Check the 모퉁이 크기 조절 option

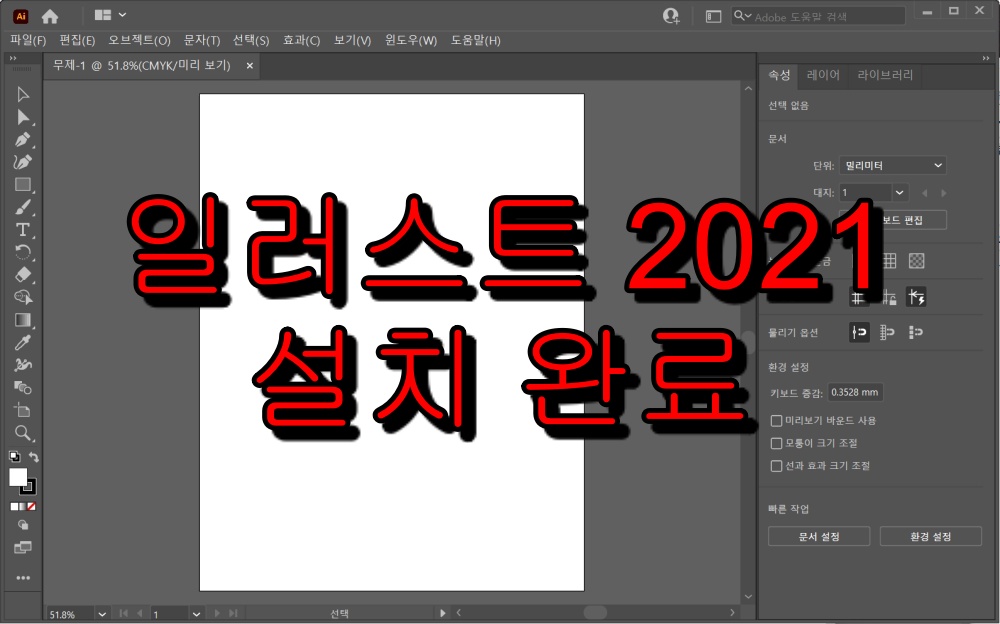coord(776,443)
